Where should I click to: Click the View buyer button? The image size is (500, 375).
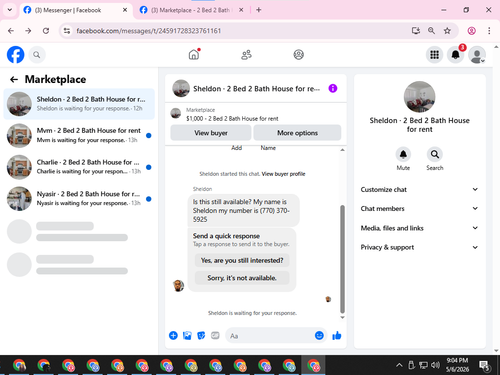click(x=211, y=133)
